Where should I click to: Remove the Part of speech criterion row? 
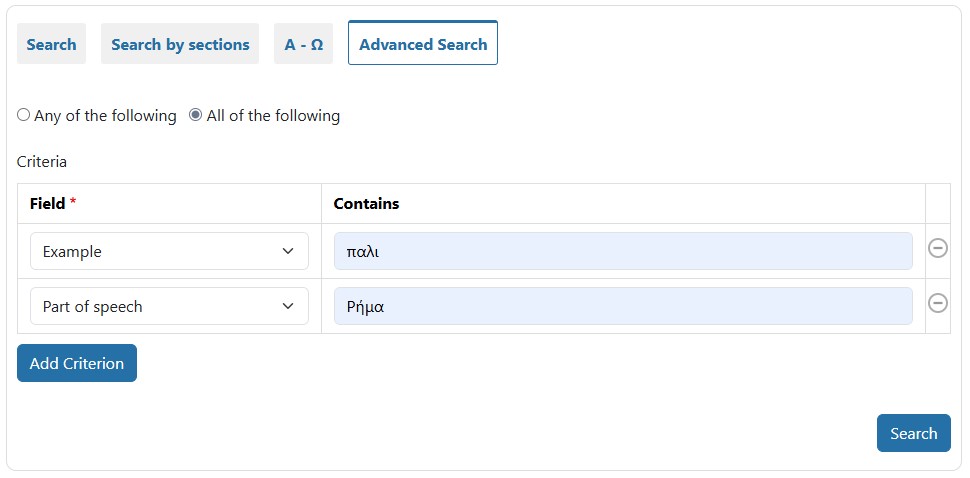(x=937, y=303)
